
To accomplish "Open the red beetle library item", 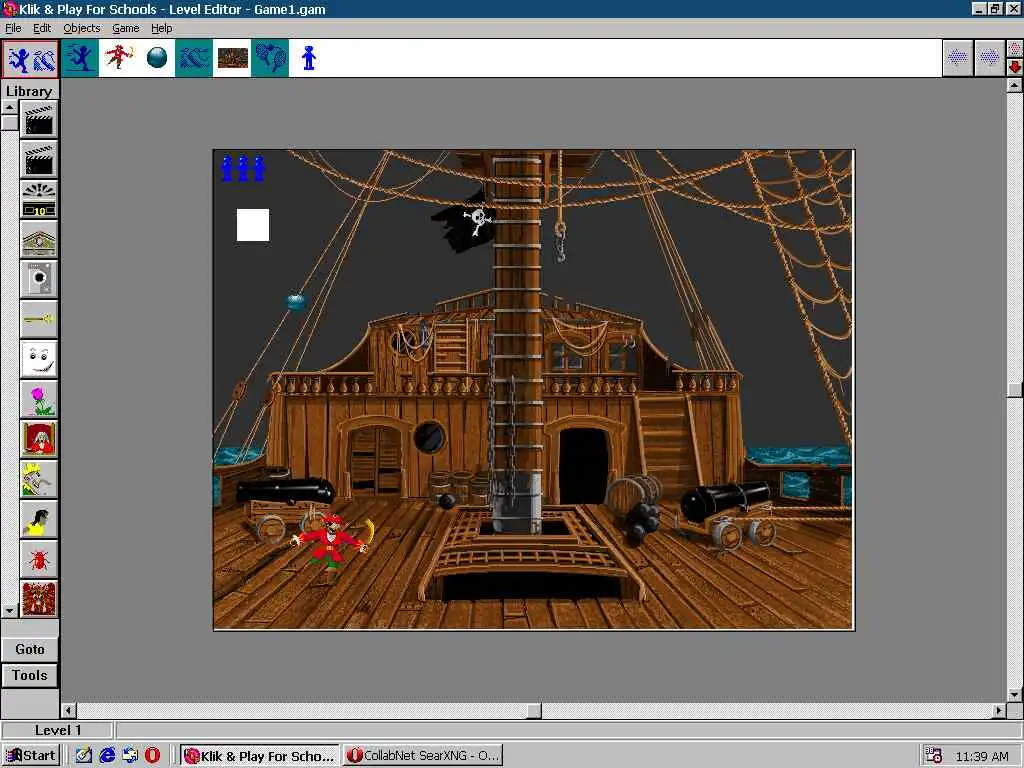I will click(39, 558).
